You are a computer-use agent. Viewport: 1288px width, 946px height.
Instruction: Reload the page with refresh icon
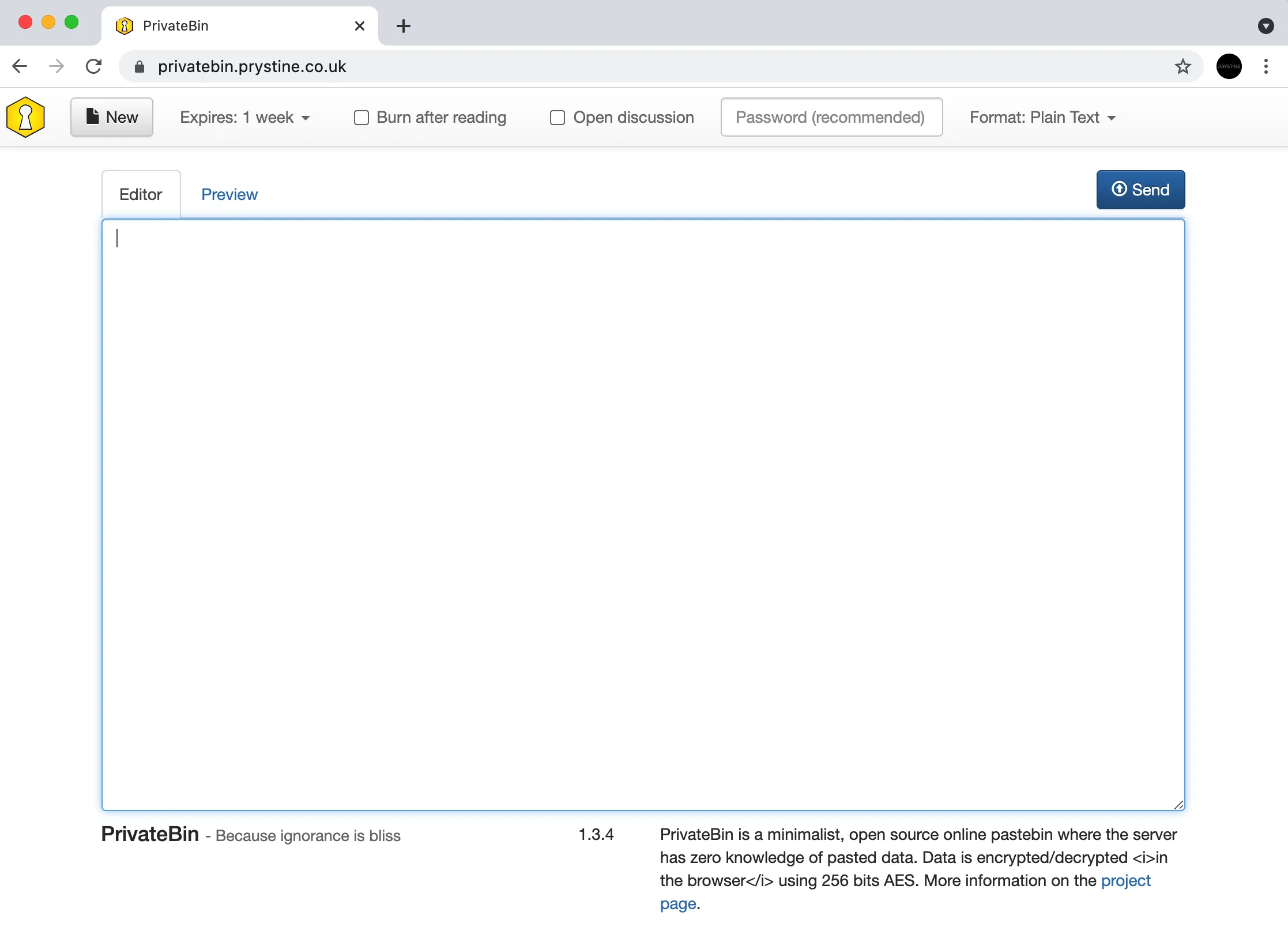pos(93,66)
